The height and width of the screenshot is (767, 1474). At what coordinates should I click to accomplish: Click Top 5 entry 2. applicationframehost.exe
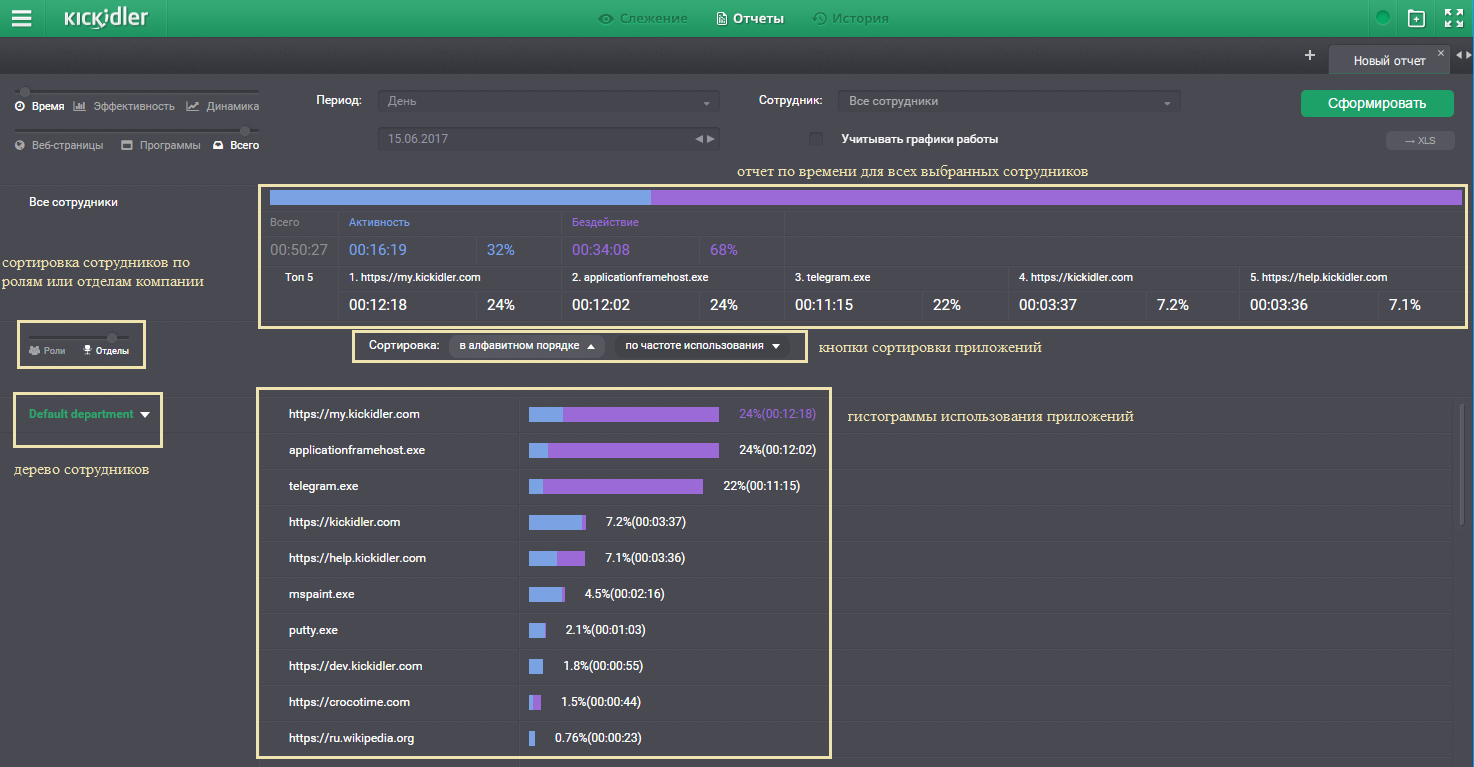[x=642, y=277]
